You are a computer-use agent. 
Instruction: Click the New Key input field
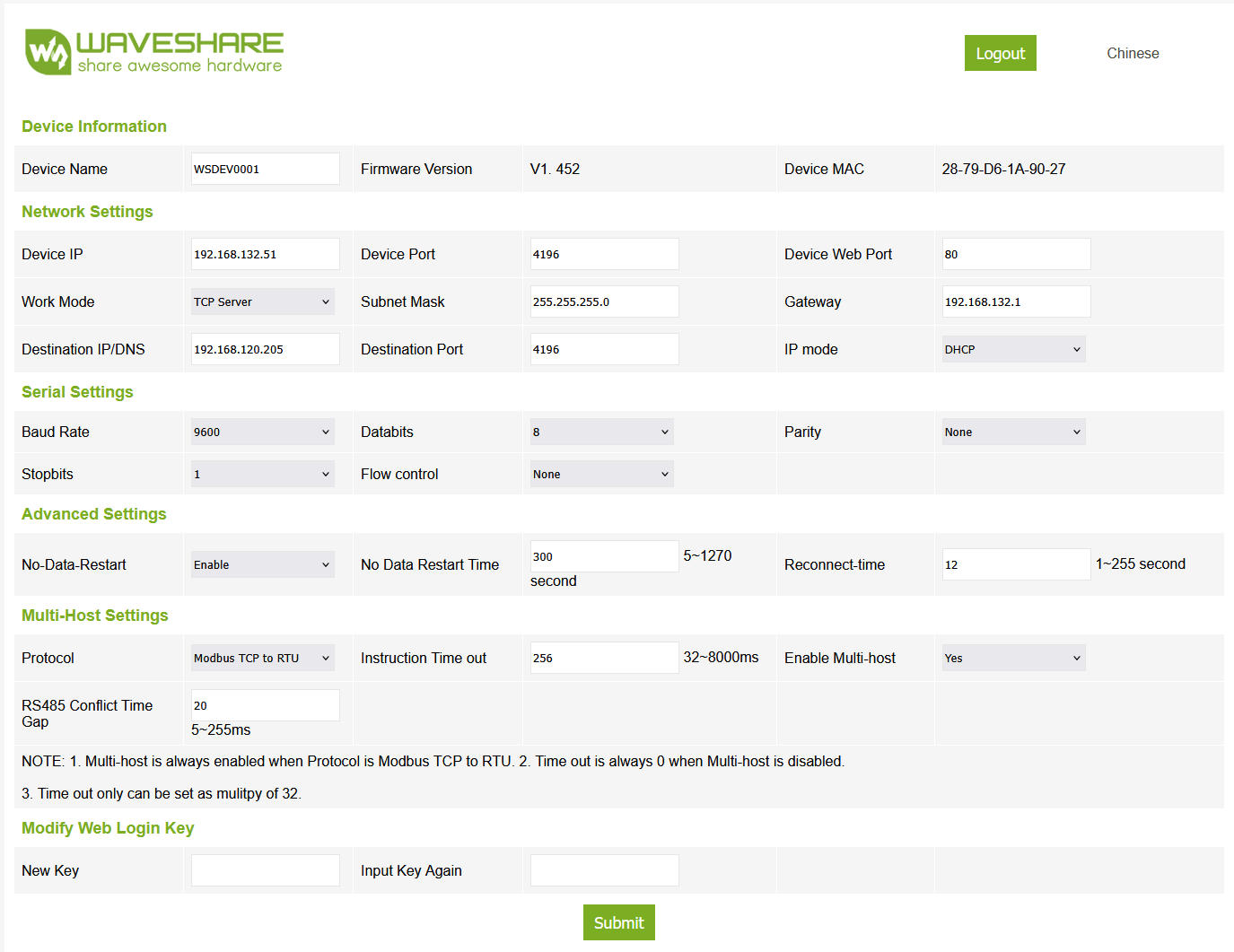coord(265,870)
